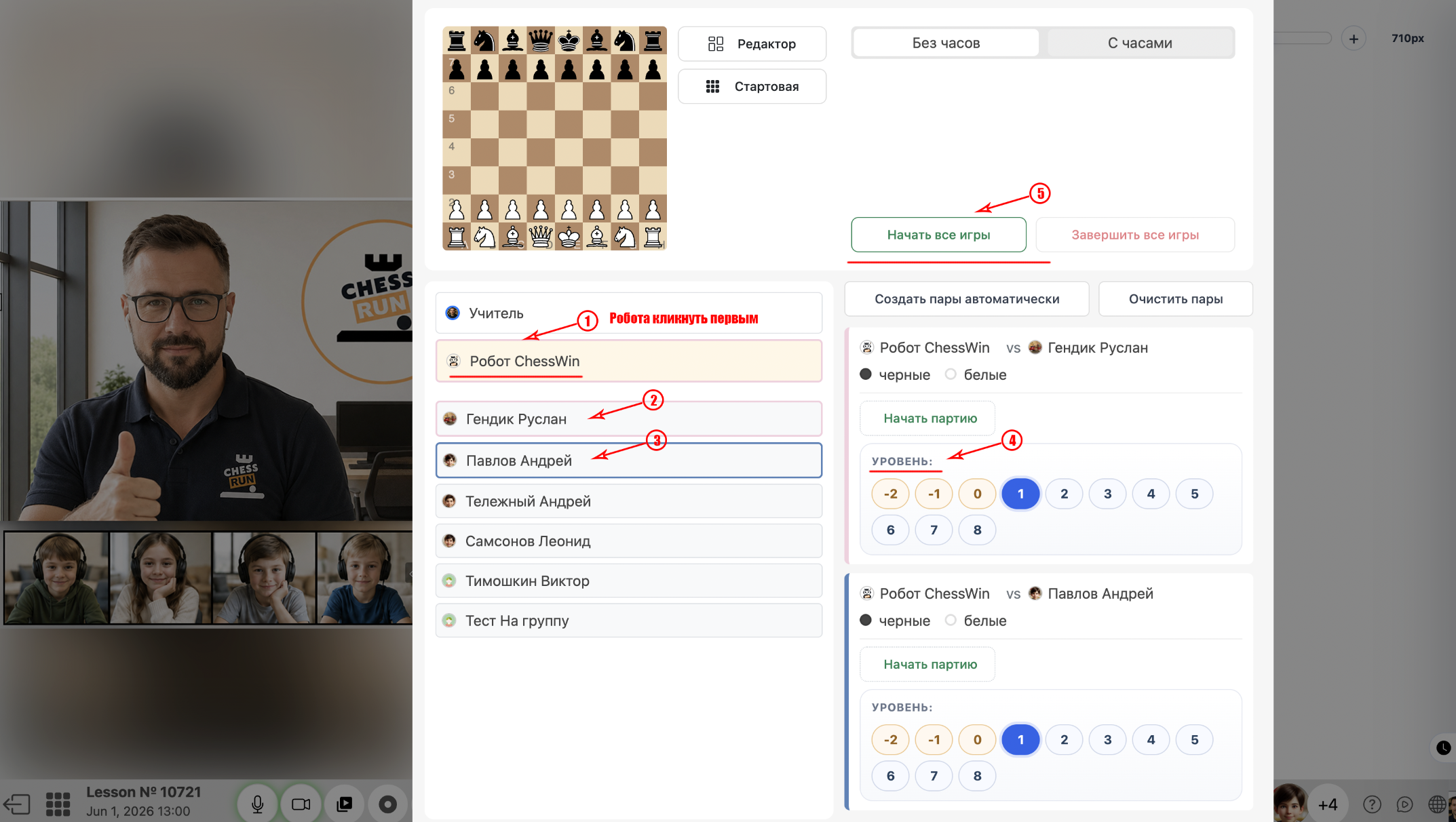Open the apps grid icon beside Lesson title
The image size is (1456, 822).
(x=58, y=804)
